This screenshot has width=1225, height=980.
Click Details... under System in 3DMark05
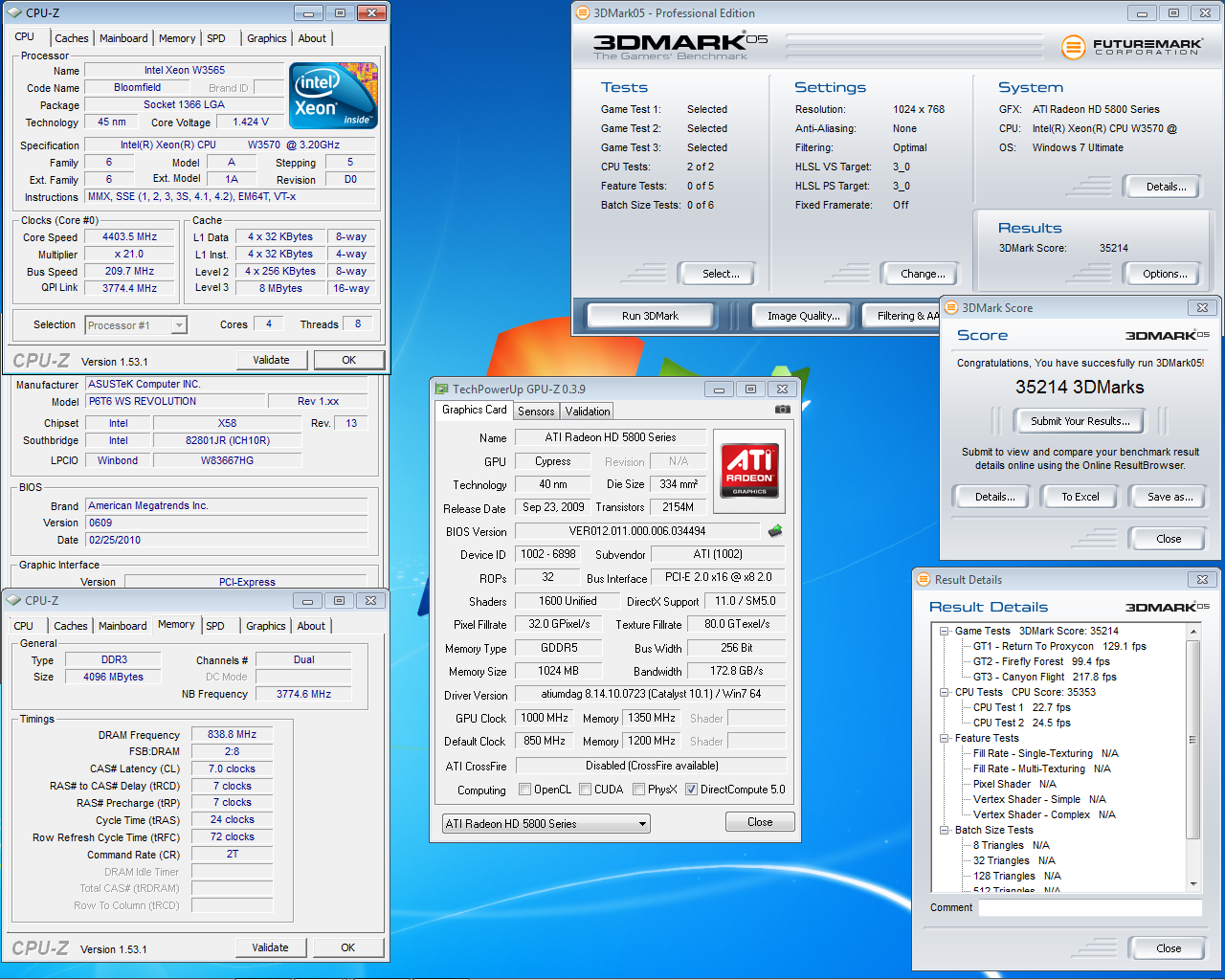coord(1166,187)
